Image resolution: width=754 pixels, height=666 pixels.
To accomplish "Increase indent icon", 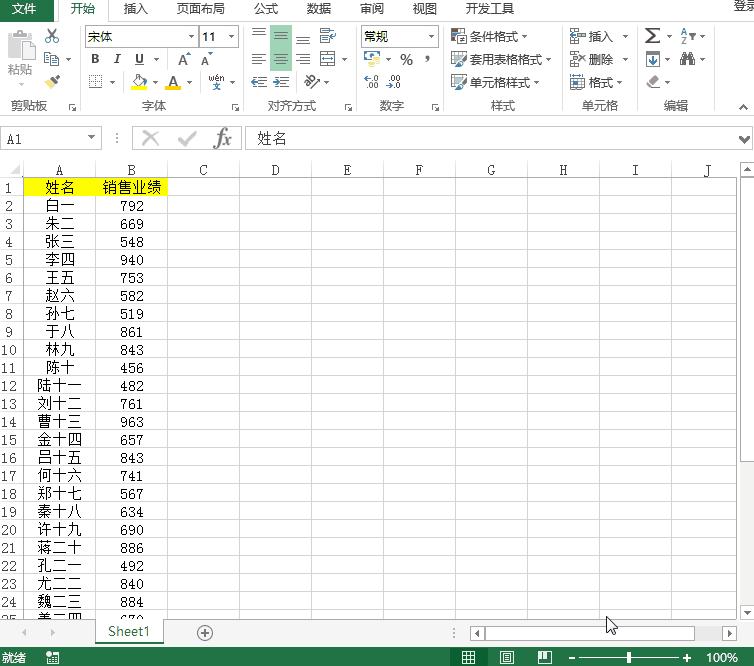I will [x=281, y=82].
